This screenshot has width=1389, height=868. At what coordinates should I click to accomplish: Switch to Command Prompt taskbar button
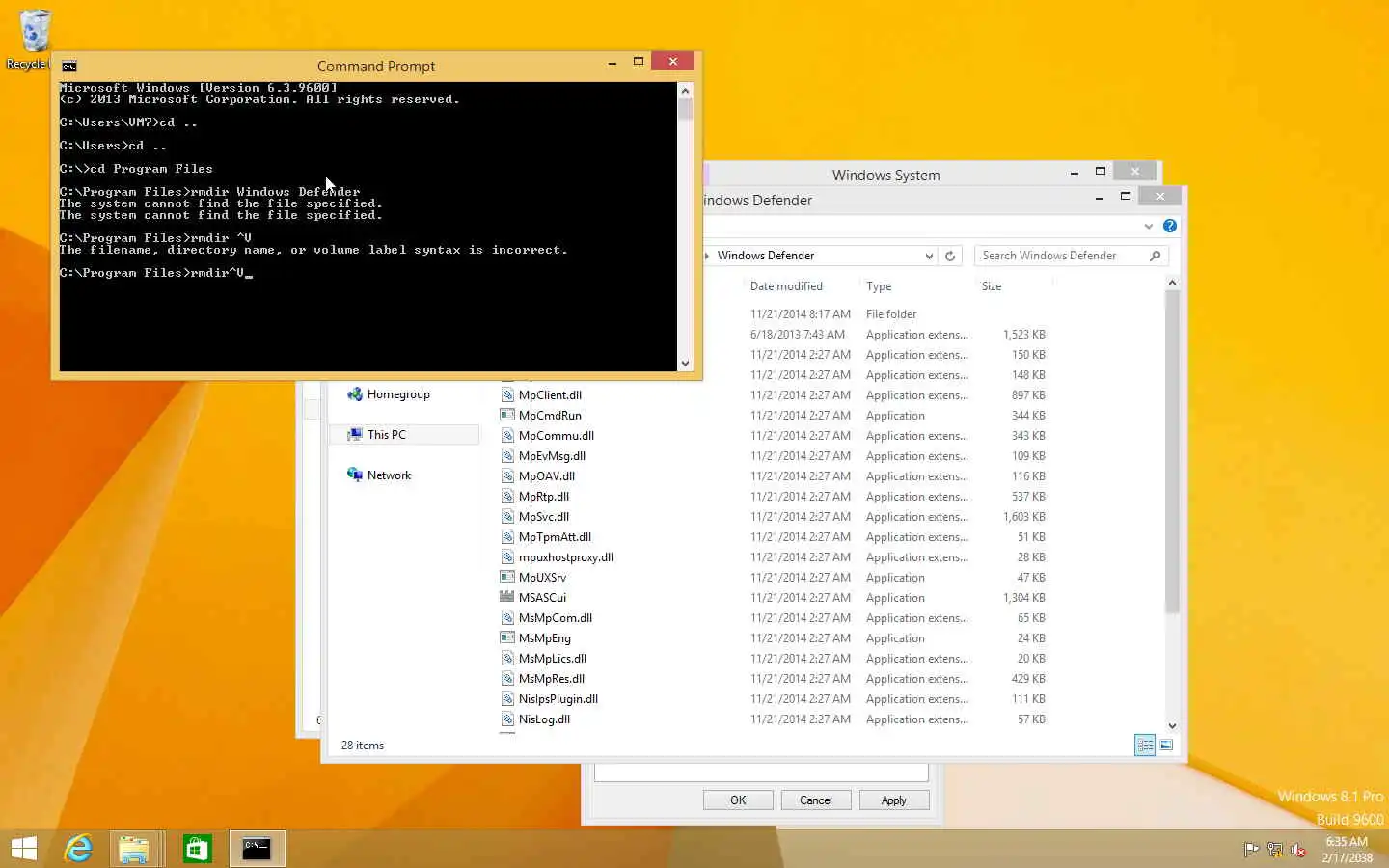click(257, 849)
